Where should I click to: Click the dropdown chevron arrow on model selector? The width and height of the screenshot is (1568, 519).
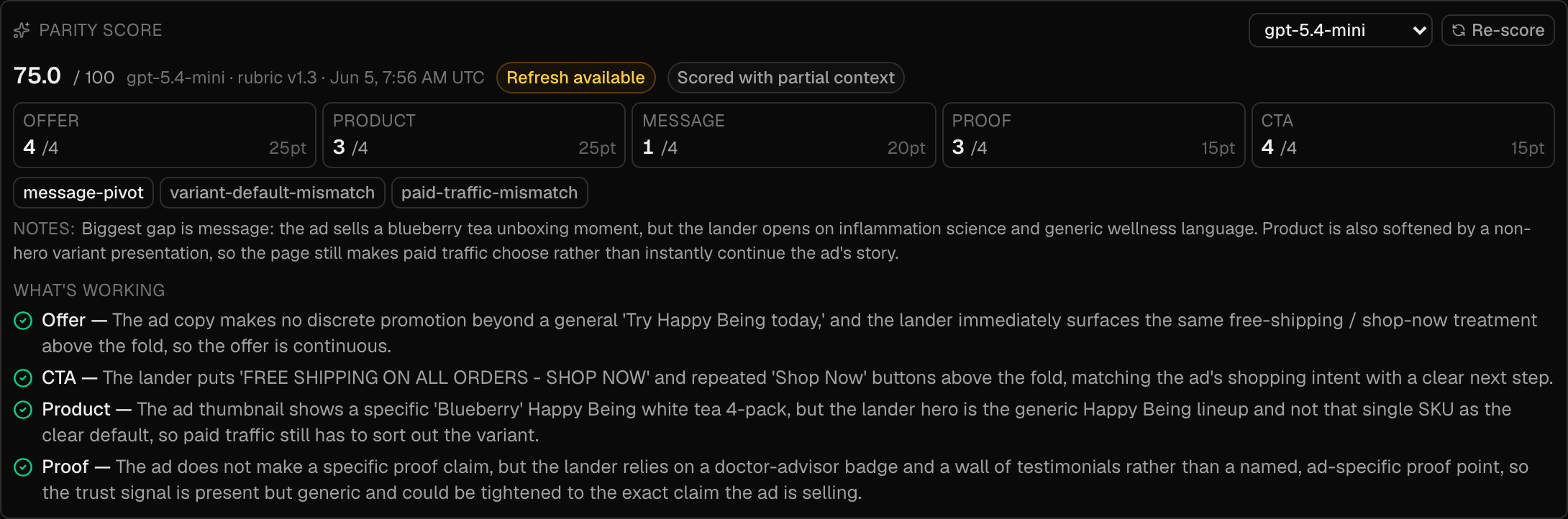pyautogui.click(x=1419, y=30)
